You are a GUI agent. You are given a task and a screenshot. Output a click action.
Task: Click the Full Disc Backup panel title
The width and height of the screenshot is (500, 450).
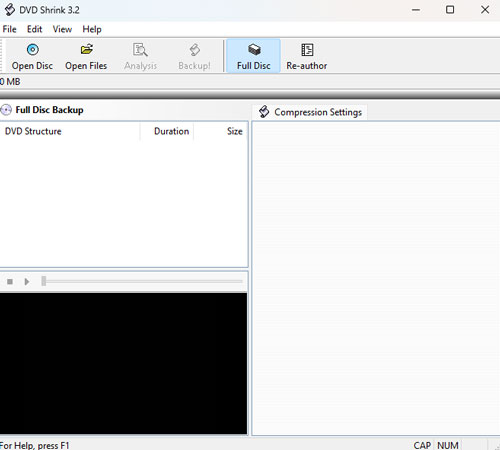tap(49, 110)
